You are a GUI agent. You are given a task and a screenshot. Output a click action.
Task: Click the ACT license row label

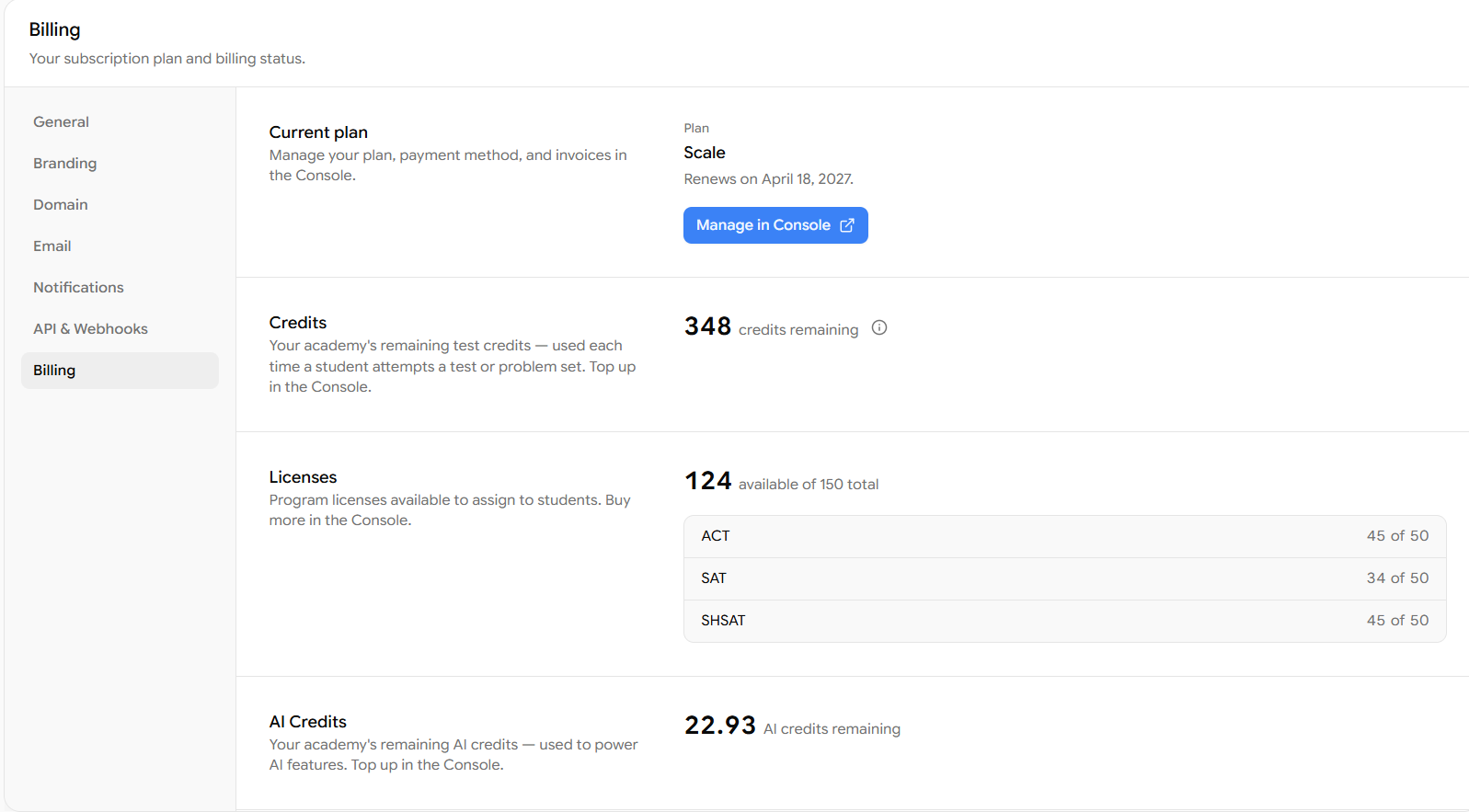(x=715, y=536)
